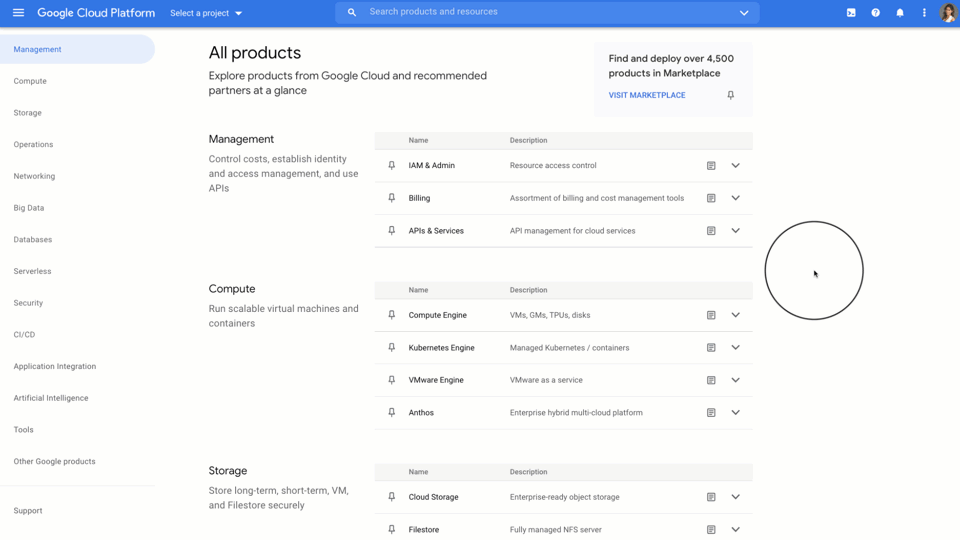Pin IAM & Admin product
This screenshot has height=540, width=960.
tap(392, 165)
